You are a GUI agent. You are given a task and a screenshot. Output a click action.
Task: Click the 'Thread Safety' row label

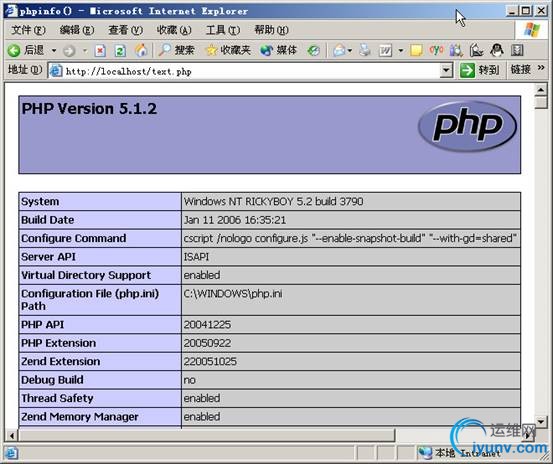click(57, 398)
